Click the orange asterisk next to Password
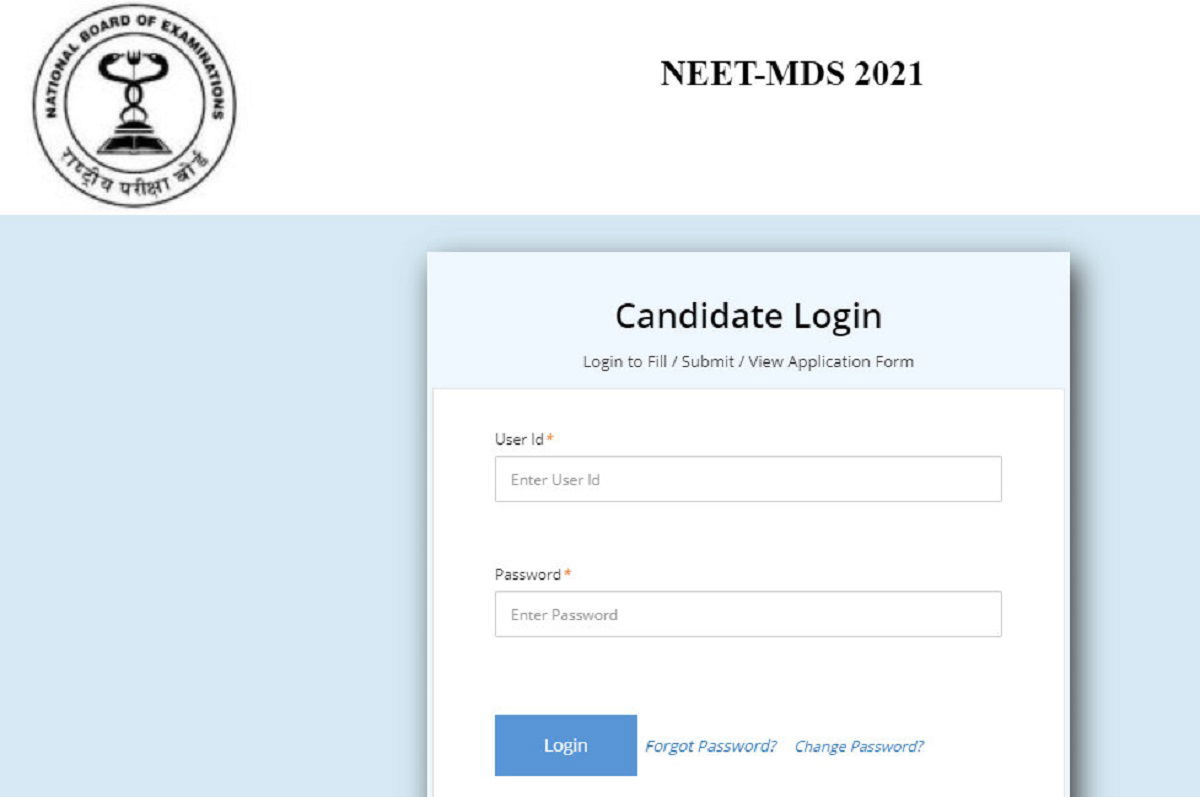Viewport: 1200px width, 797px height. click(568, 574)
